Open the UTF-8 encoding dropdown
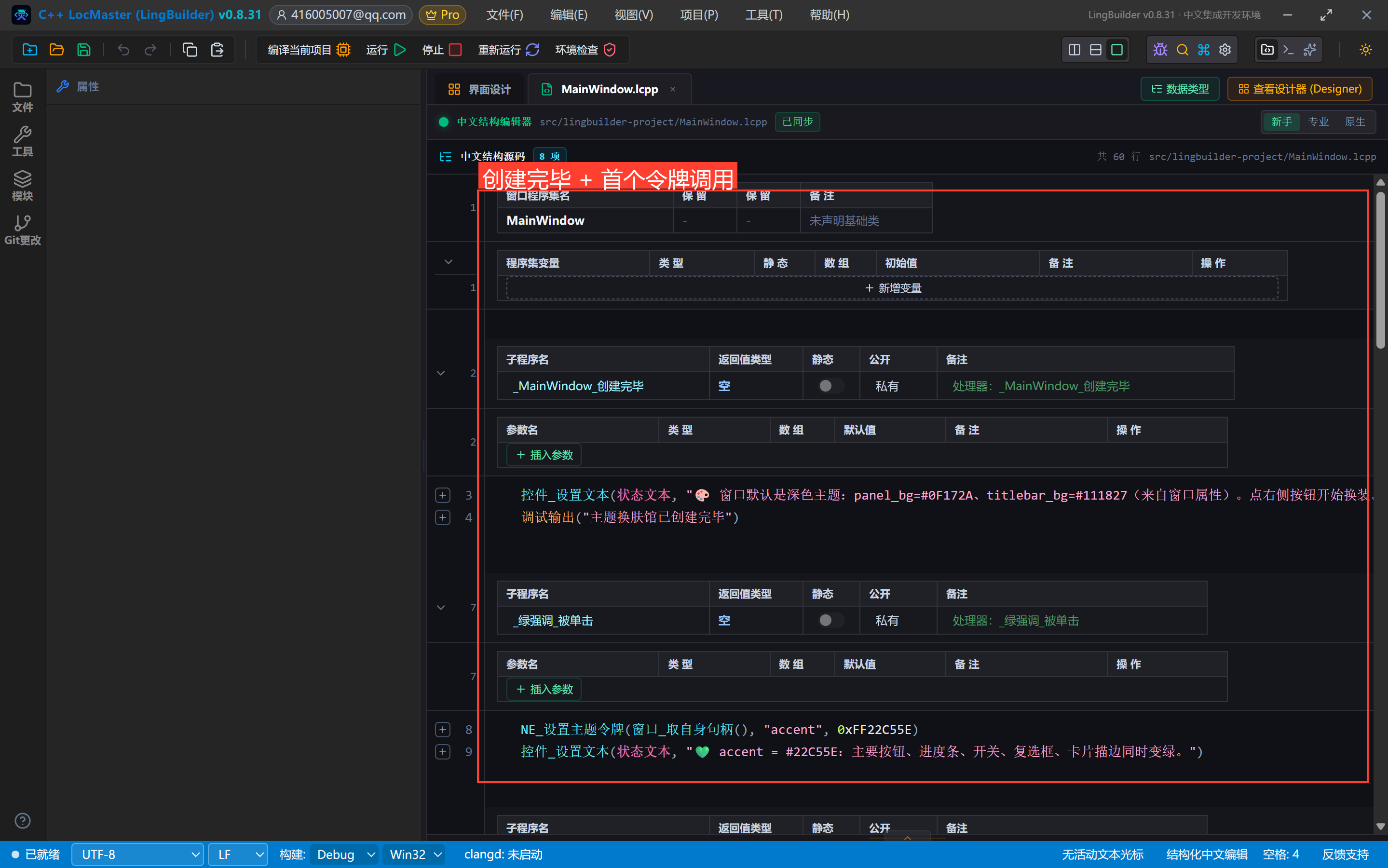The image size is (1388, 868). 138,854
